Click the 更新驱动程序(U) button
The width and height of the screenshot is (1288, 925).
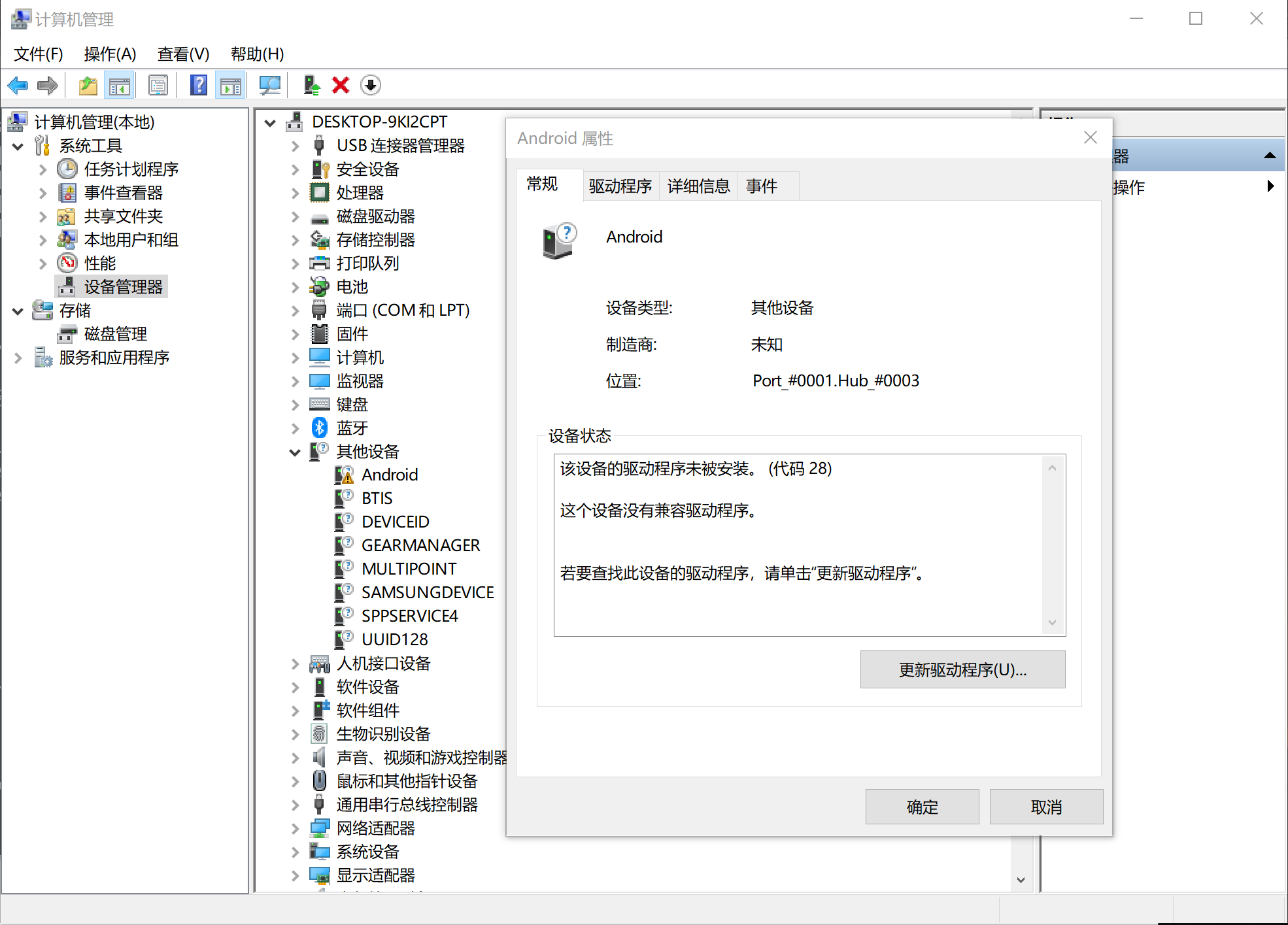click(x=962, y=669)
